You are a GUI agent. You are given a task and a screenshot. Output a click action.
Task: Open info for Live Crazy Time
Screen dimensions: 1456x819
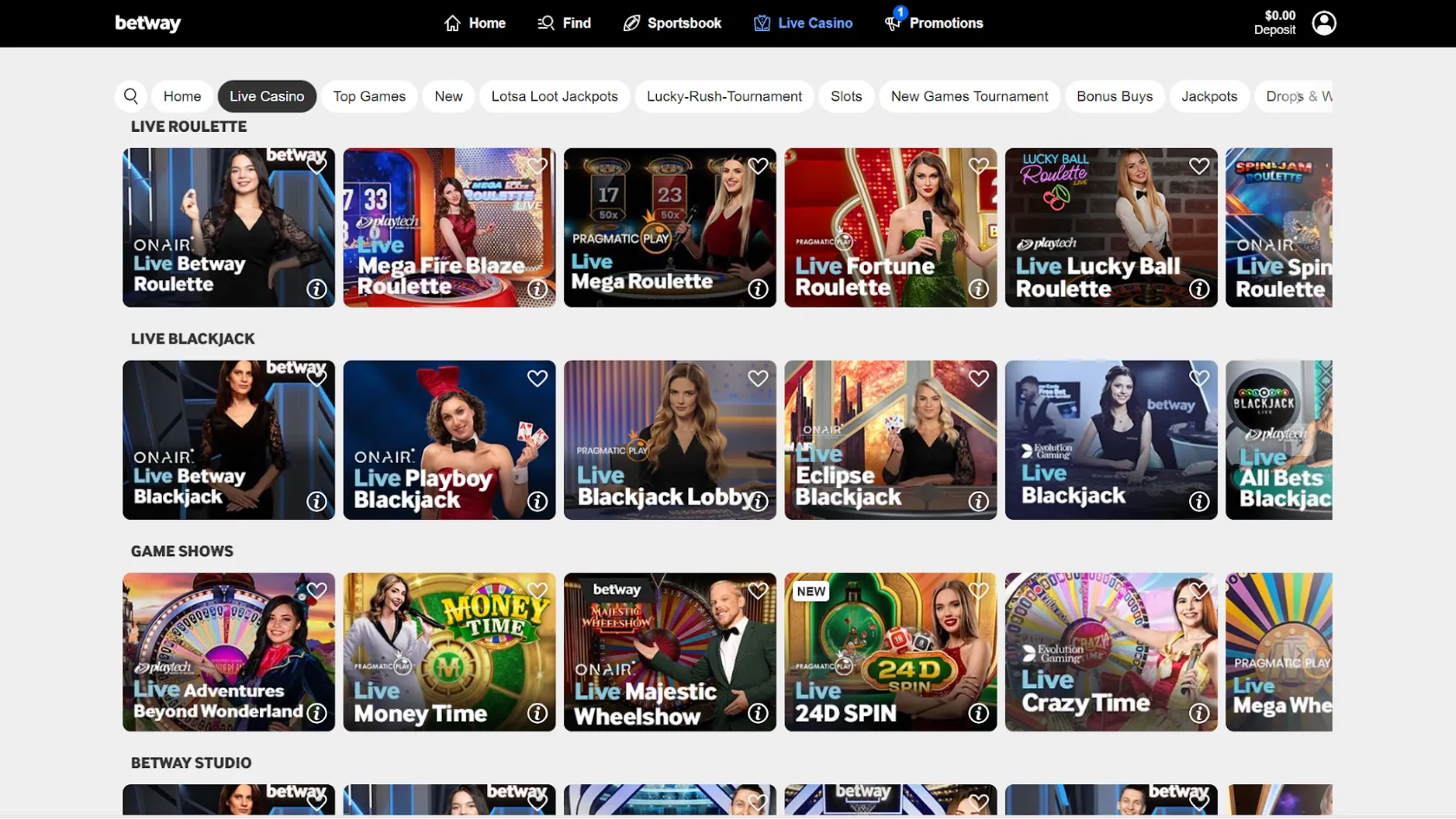coord(1199,714)
